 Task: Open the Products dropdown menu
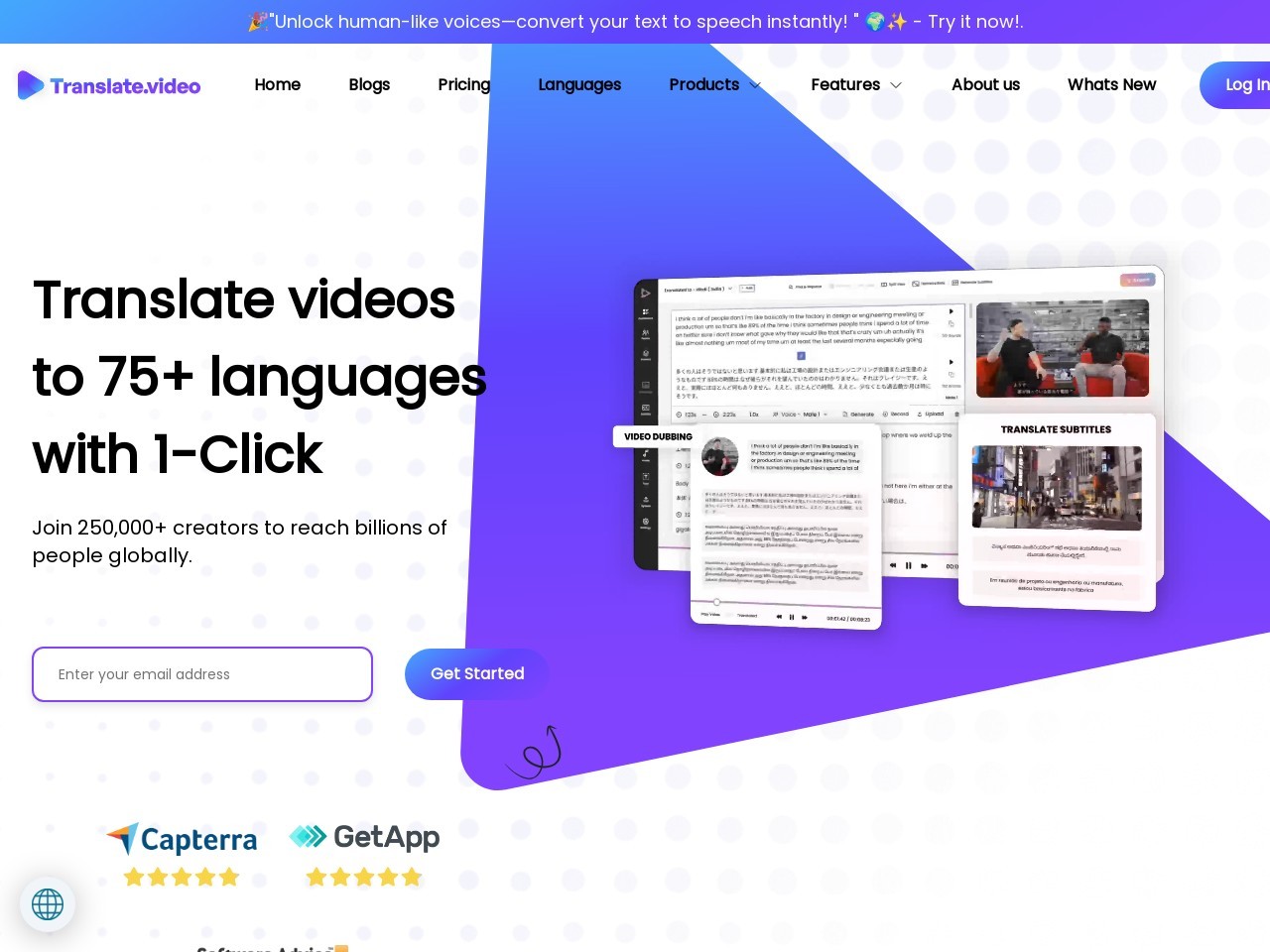click(712, 85)
